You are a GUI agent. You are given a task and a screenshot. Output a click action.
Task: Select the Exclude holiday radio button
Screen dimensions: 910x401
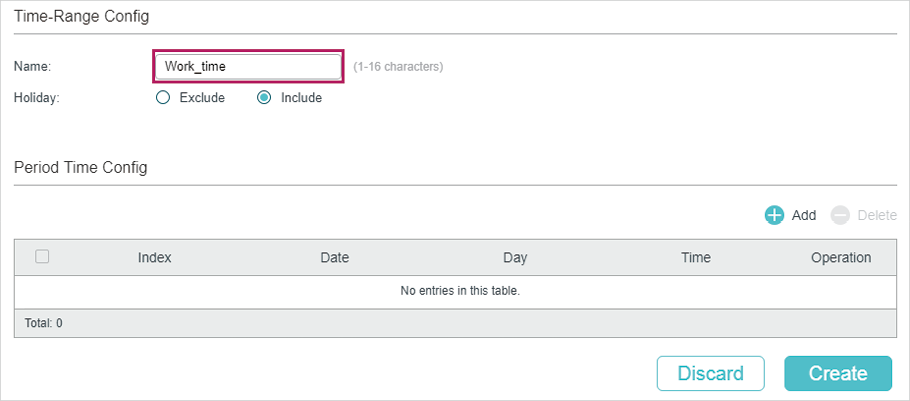164,98
